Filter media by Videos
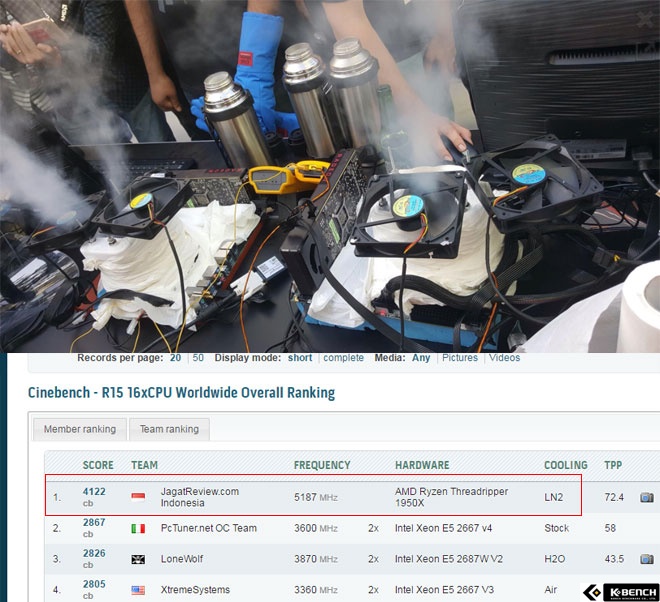 [x=505, y=358]
